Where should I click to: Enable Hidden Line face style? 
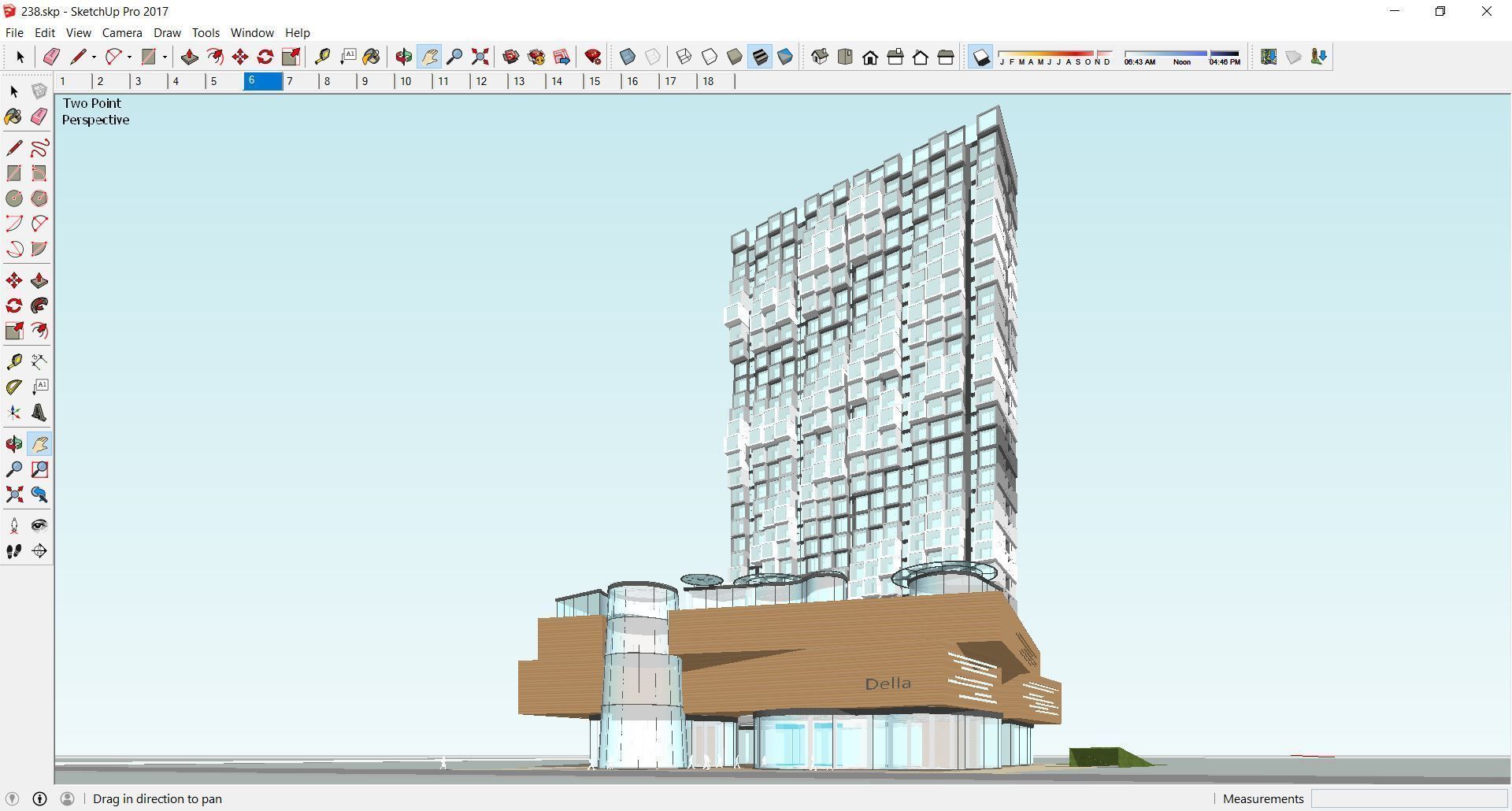point(710,57)
